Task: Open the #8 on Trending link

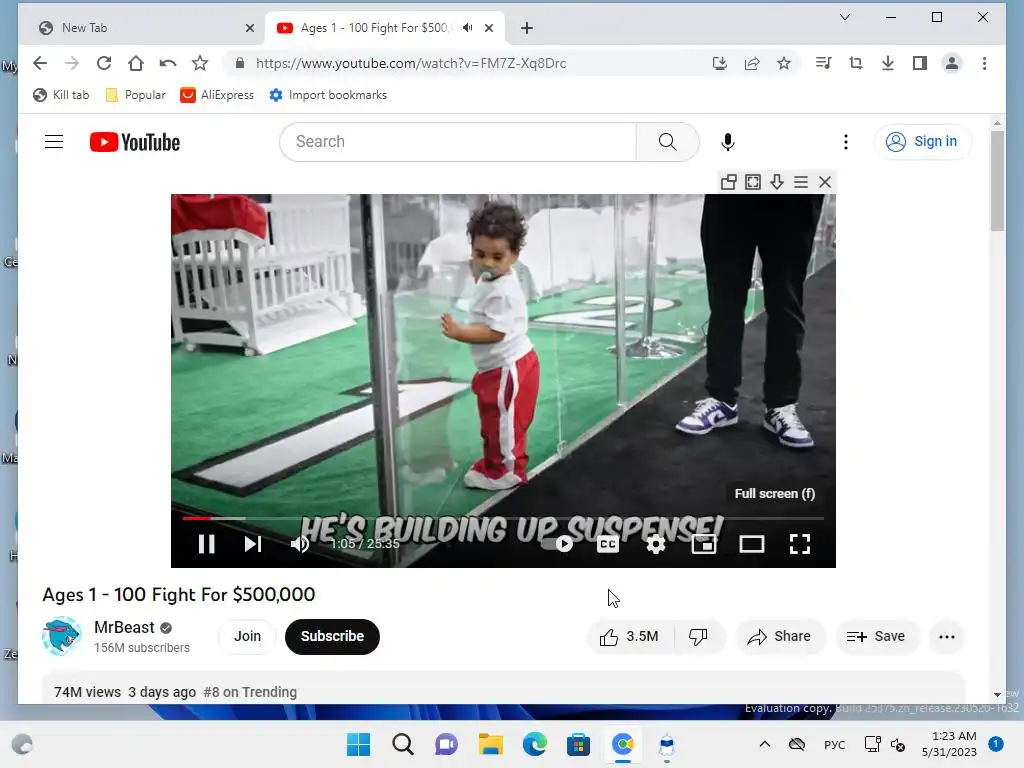Action: 250,692
